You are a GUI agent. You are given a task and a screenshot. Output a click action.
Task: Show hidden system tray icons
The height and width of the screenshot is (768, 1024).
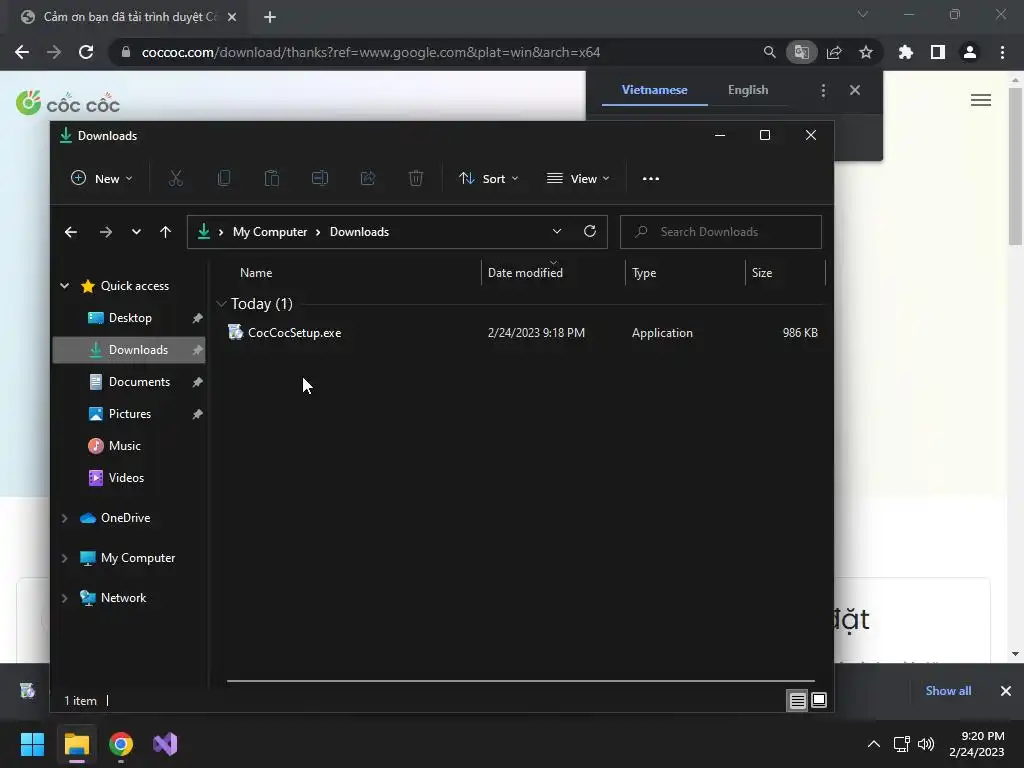tap(873, 744)
